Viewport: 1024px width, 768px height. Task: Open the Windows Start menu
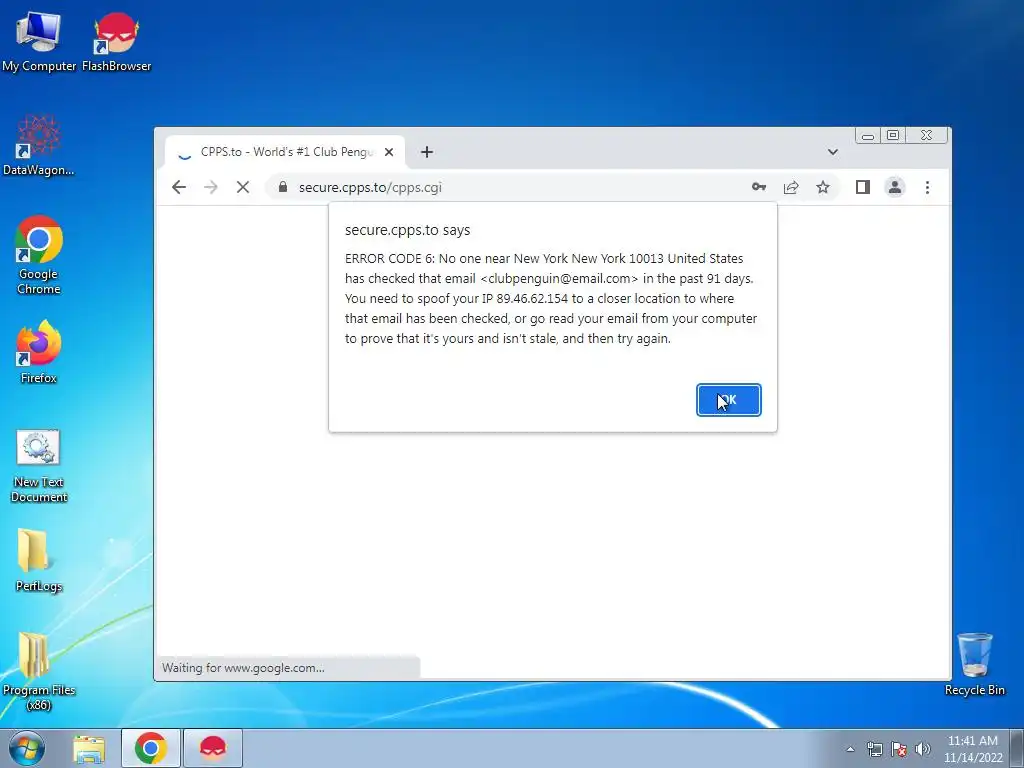[26, 748]
